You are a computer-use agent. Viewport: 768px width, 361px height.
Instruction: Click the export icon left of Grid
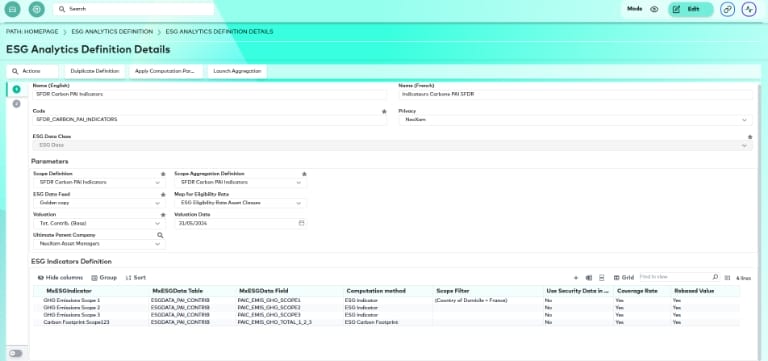pos(602,278)
